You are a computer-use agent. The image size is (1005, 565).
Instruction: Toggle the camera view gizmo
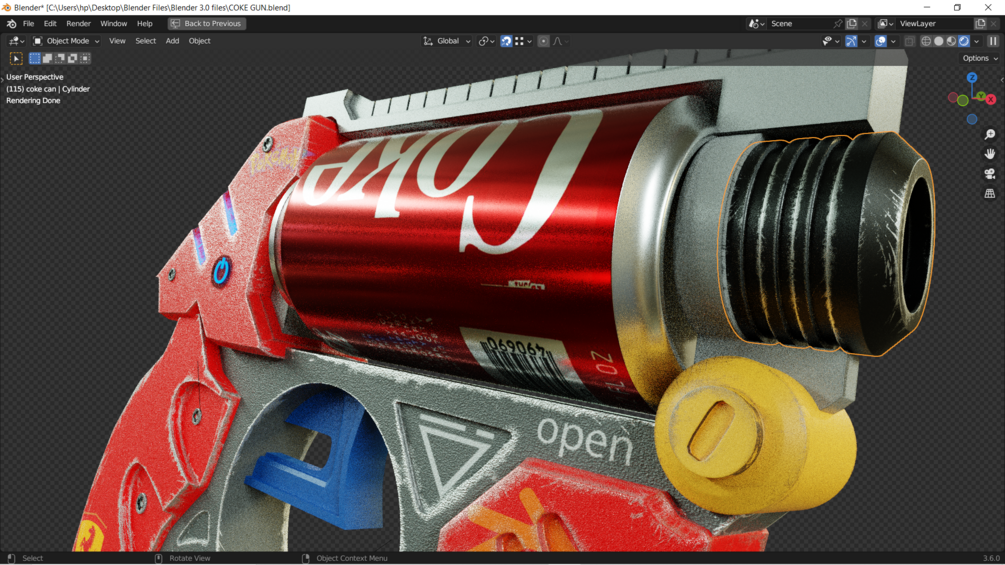click(x=990, y=174)
